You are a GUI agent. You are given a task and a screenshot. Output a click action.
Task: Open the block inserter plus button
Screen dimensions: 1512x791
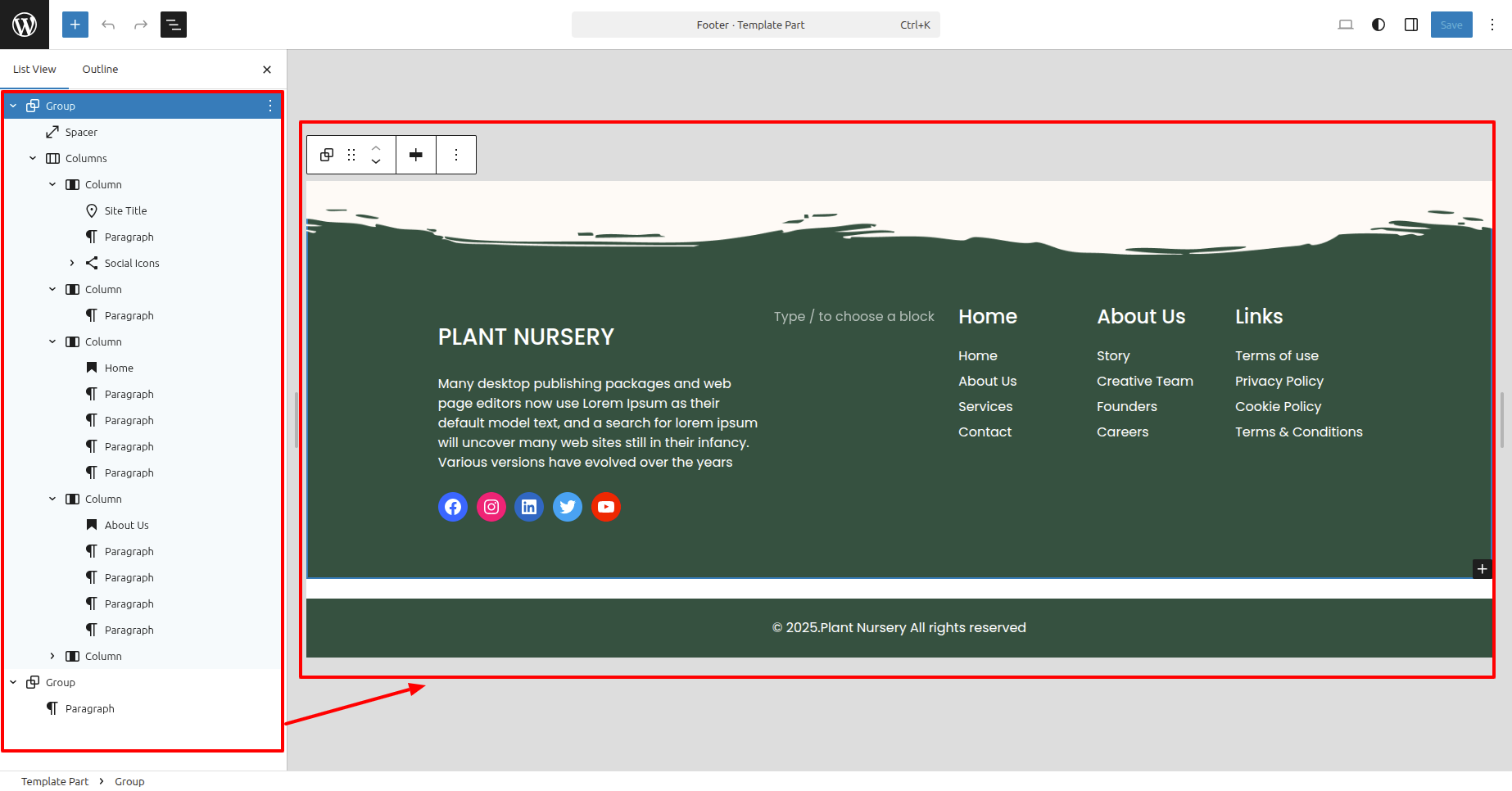(x=75, y=25)
